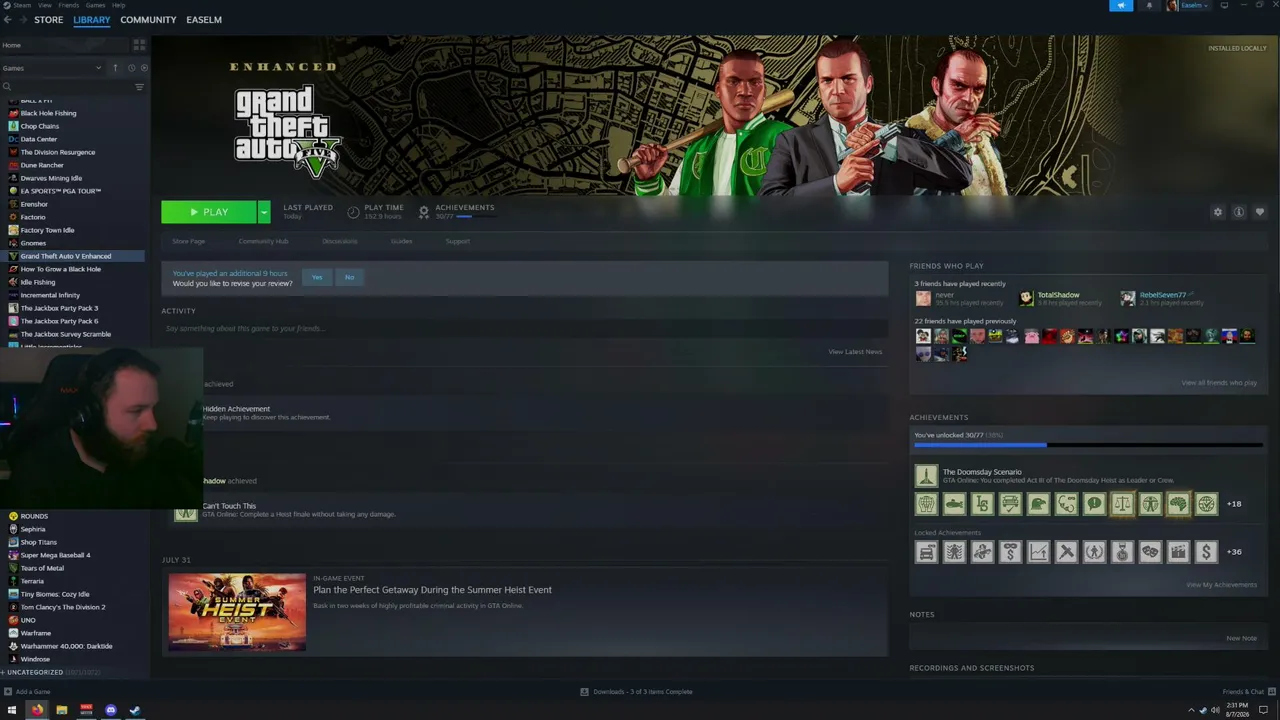This screenshot has height=720, width=1280.
Task: Select Home in the library sidebar
Action: pyautogui.click(x=65, y=45)
